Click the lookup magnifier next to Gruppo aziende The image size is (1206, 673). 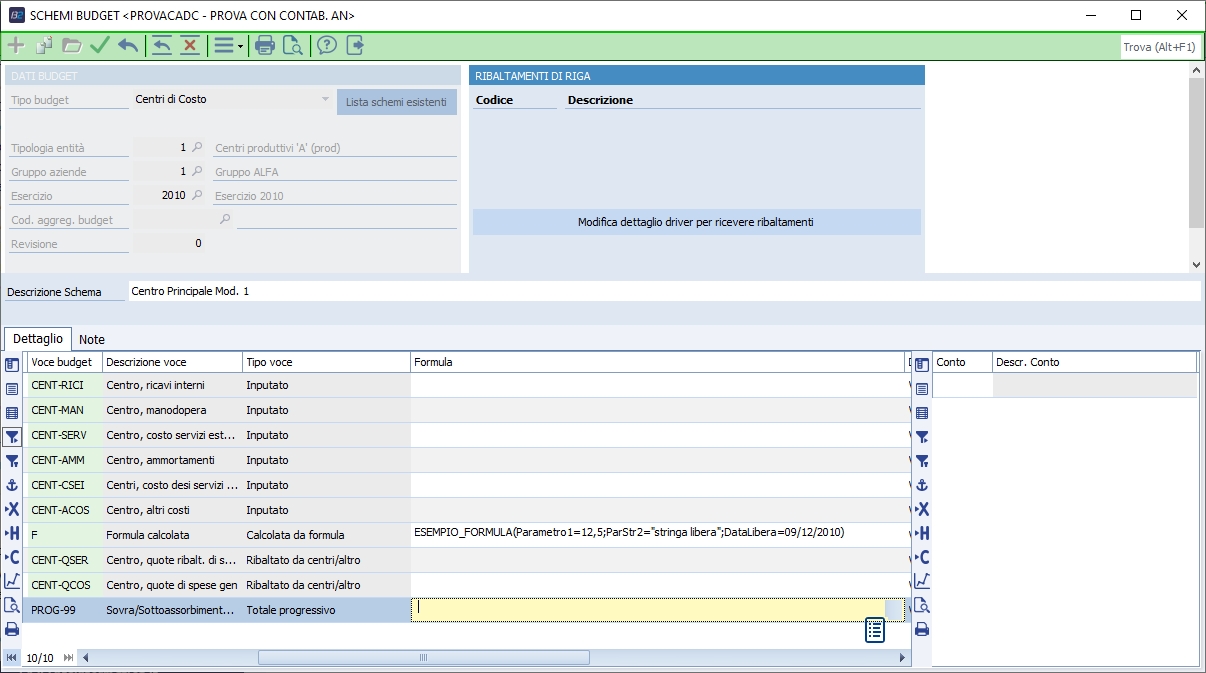198,171
